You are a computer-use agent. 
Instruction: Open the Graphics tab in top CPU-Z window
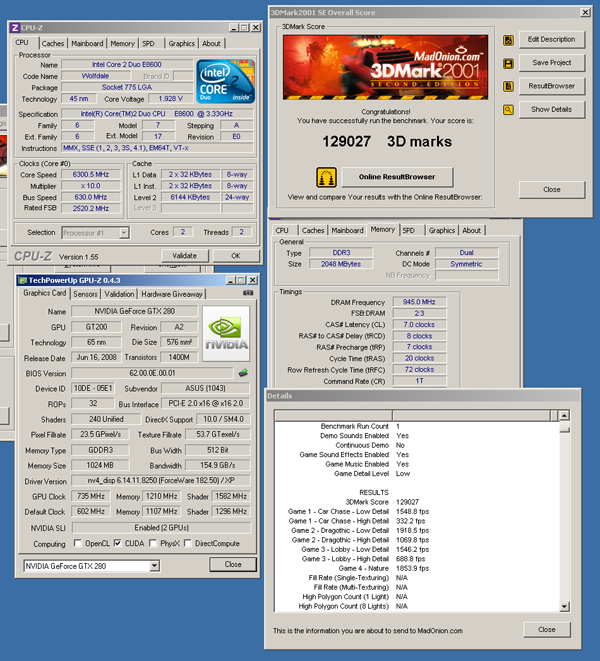(182, 43)
